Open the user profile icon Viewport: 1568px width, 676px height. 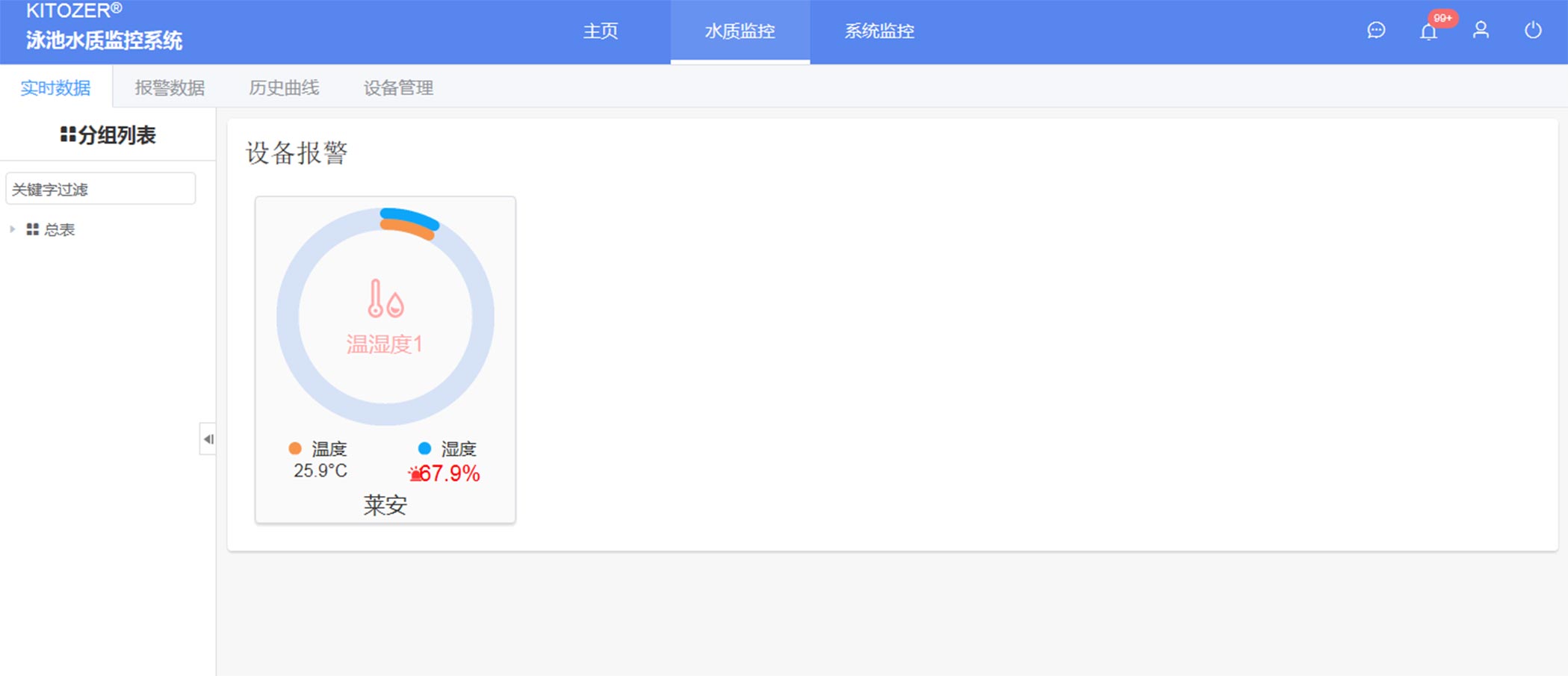1481,31
